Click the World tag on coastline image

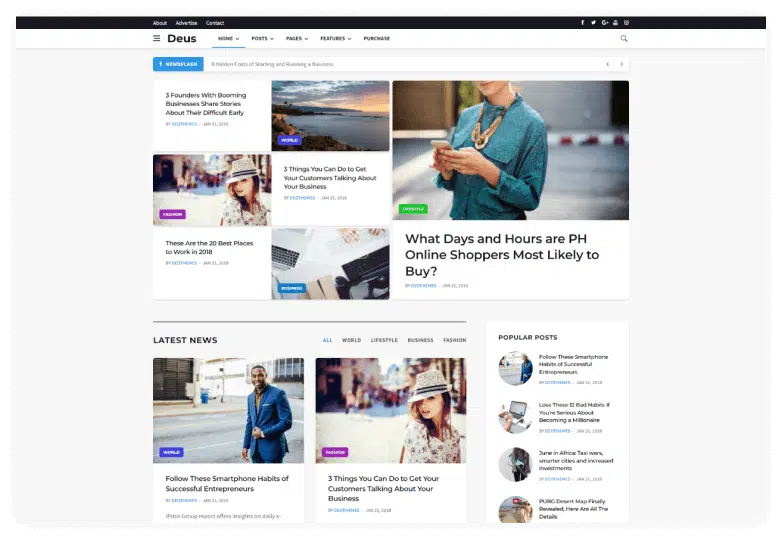[x=289, y=140]
